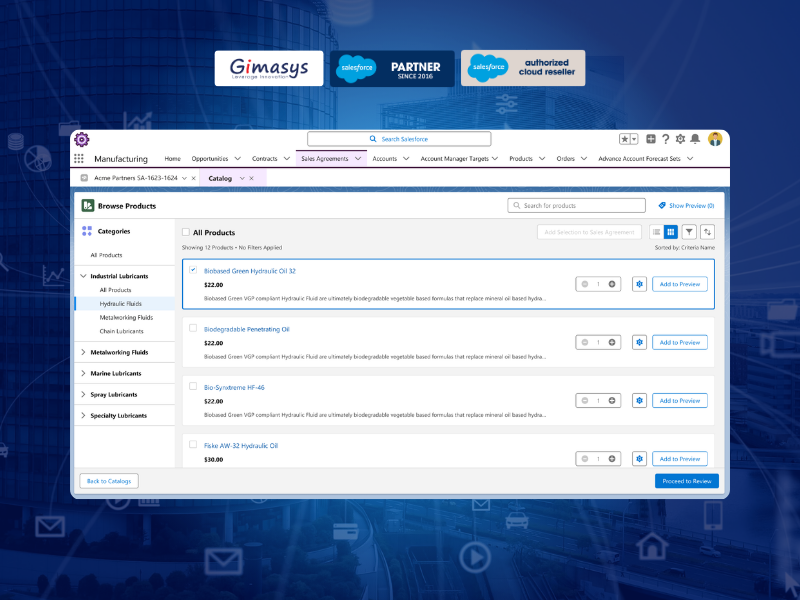The image size is (800, 600).
Task: Check the All Products select-all checkbox
Action: [x=186, y=232]
